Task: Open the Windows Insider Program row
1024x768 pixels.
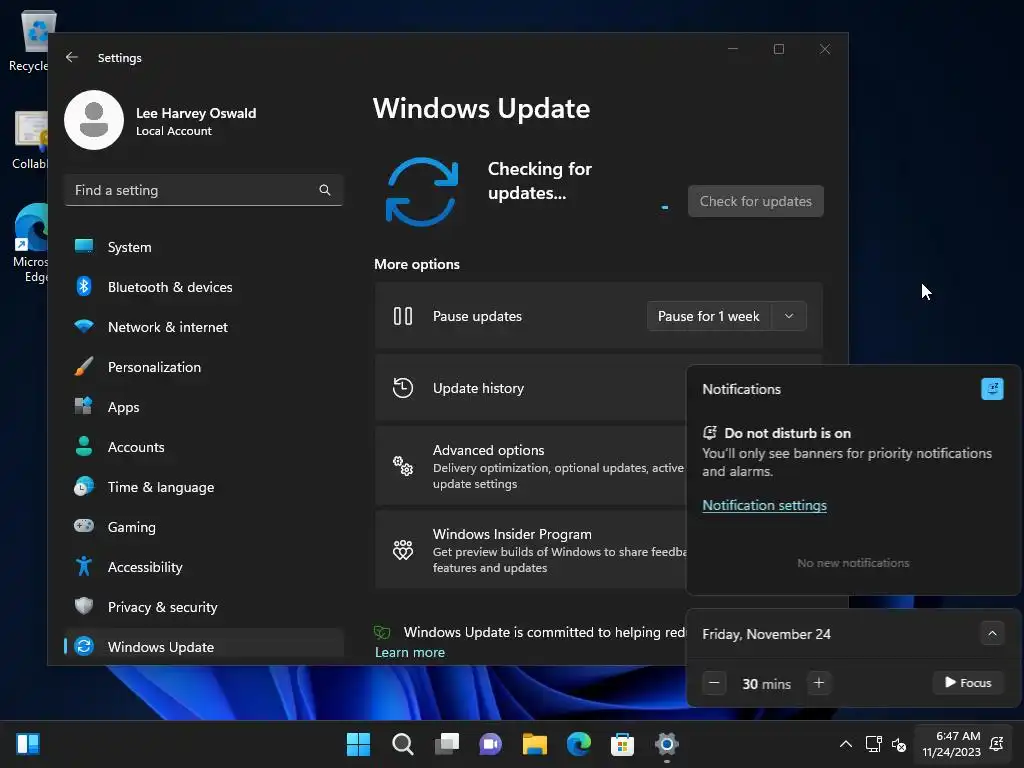Action: pos(530,550)
